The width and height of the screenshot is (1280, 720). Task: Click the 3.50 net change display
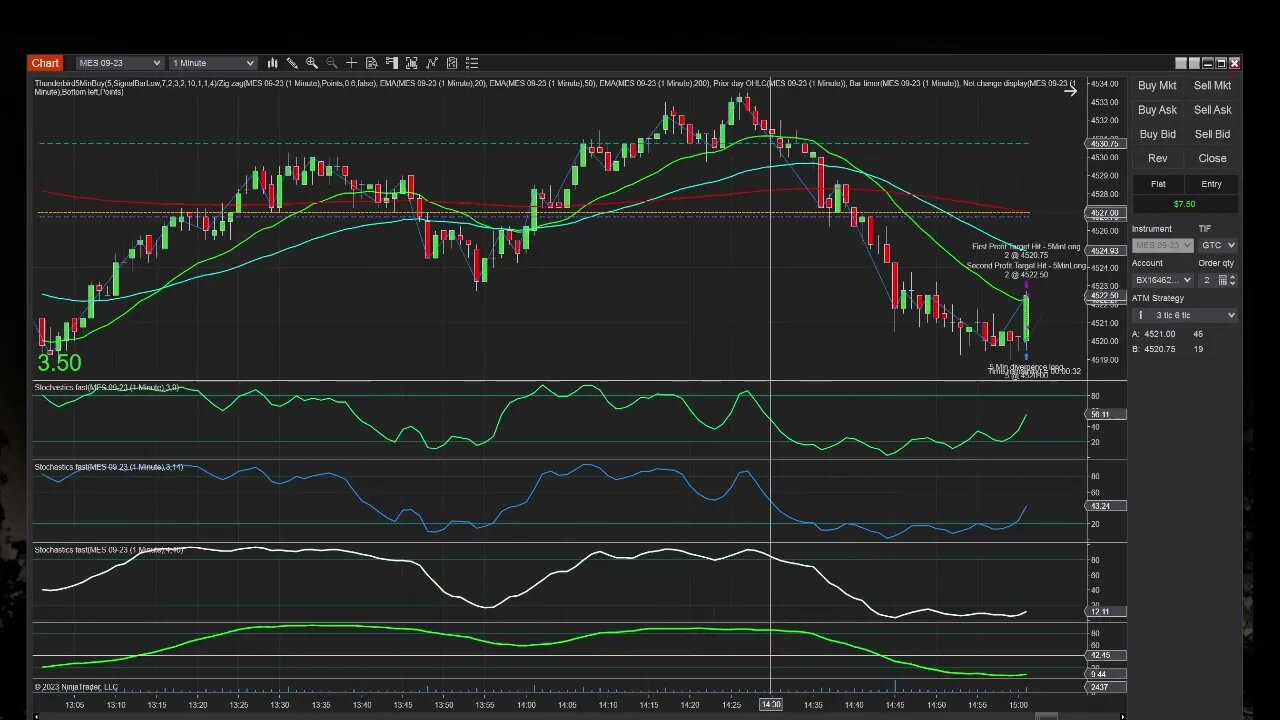click(x=59, y=363)
